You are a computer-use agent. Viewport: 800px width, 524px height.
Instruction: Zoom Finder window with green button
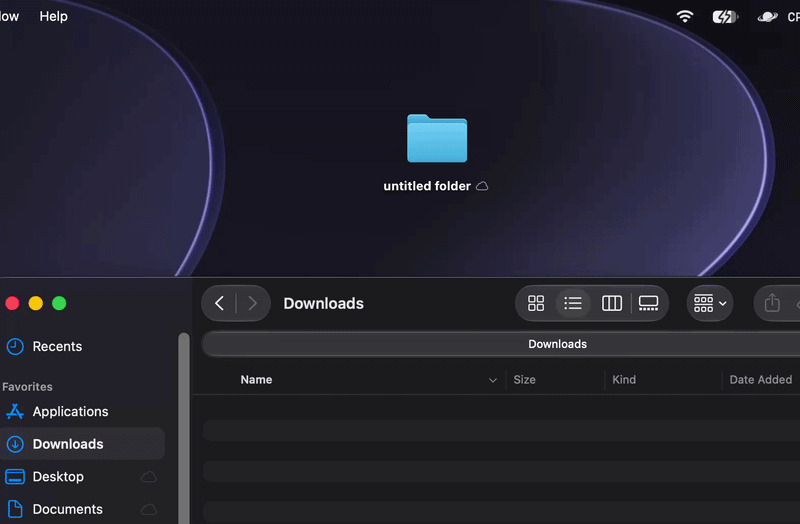coord(59,304)
